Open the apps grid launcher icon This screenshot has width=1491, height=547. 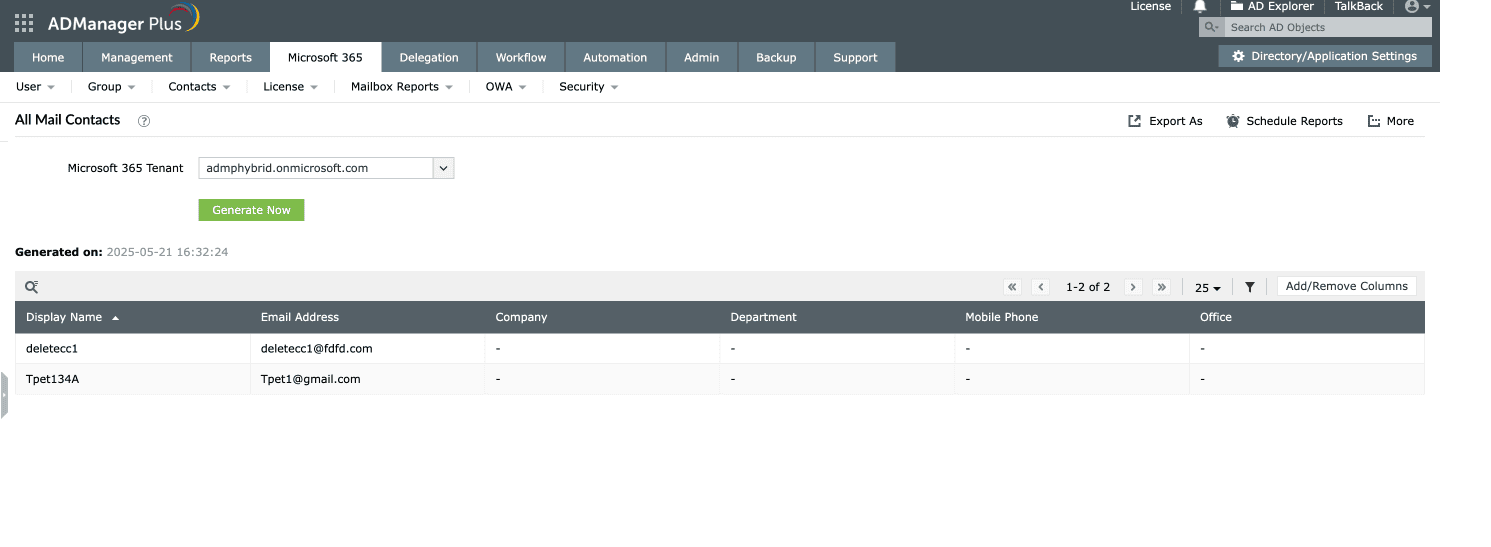pos(24,23)
